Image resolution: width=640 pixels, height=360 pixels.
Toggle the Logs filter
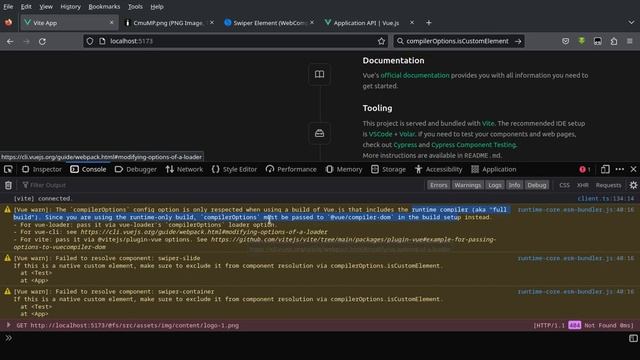click(495, 185)
